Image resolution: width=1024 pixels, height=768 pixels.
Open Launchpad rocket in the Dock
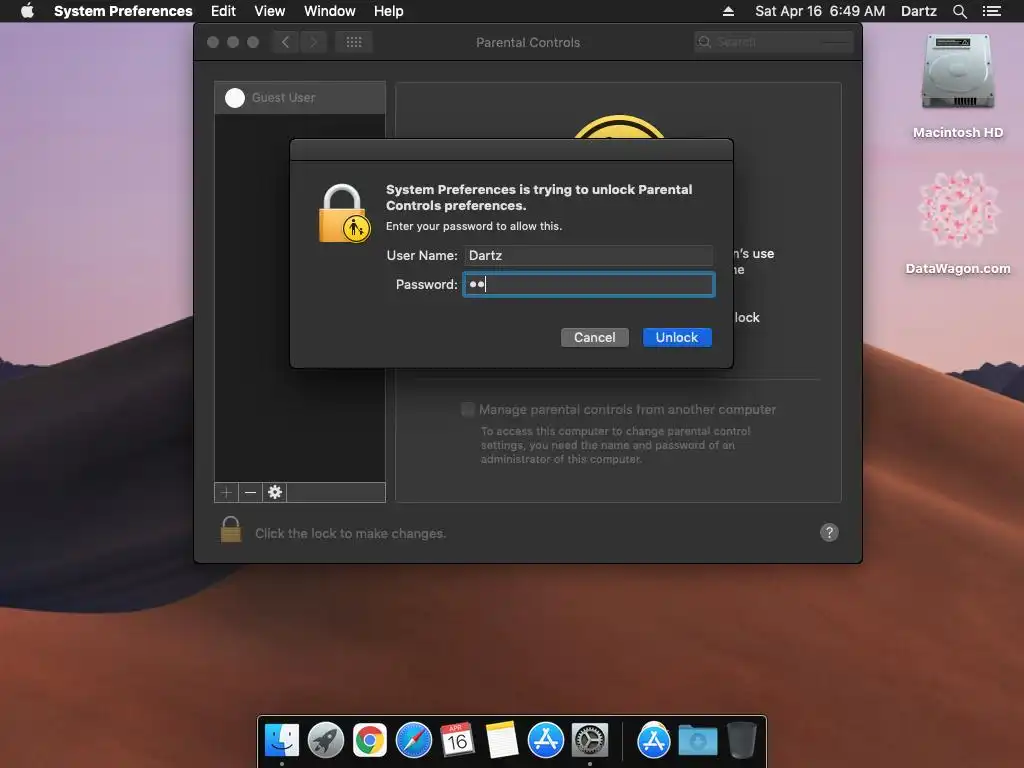pos(325,741)
